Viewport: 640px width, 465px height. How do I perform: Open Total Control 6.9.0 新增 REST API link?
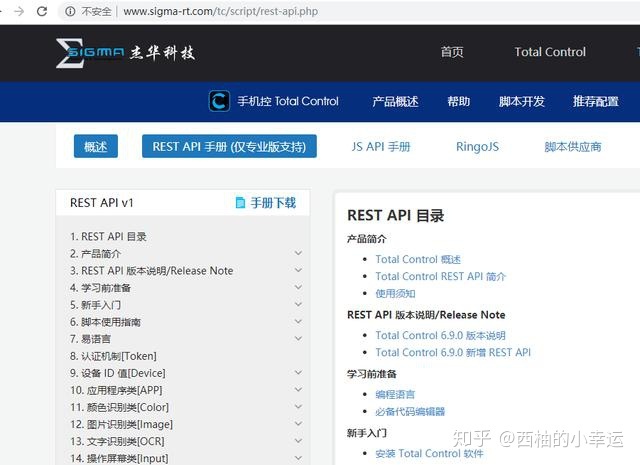(x=453, y=352)
